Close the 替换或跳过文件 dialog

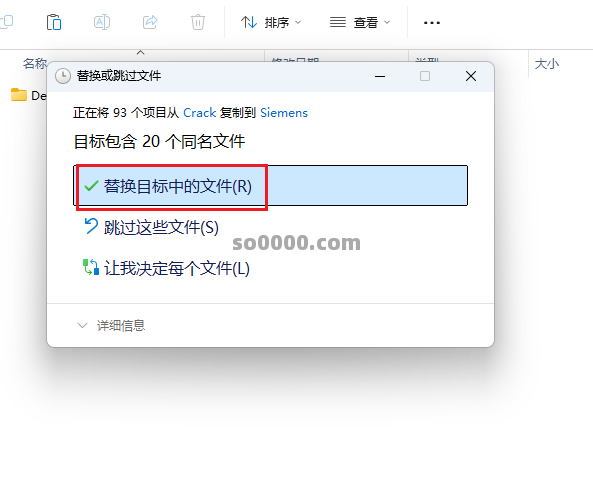tap(471, 76)
